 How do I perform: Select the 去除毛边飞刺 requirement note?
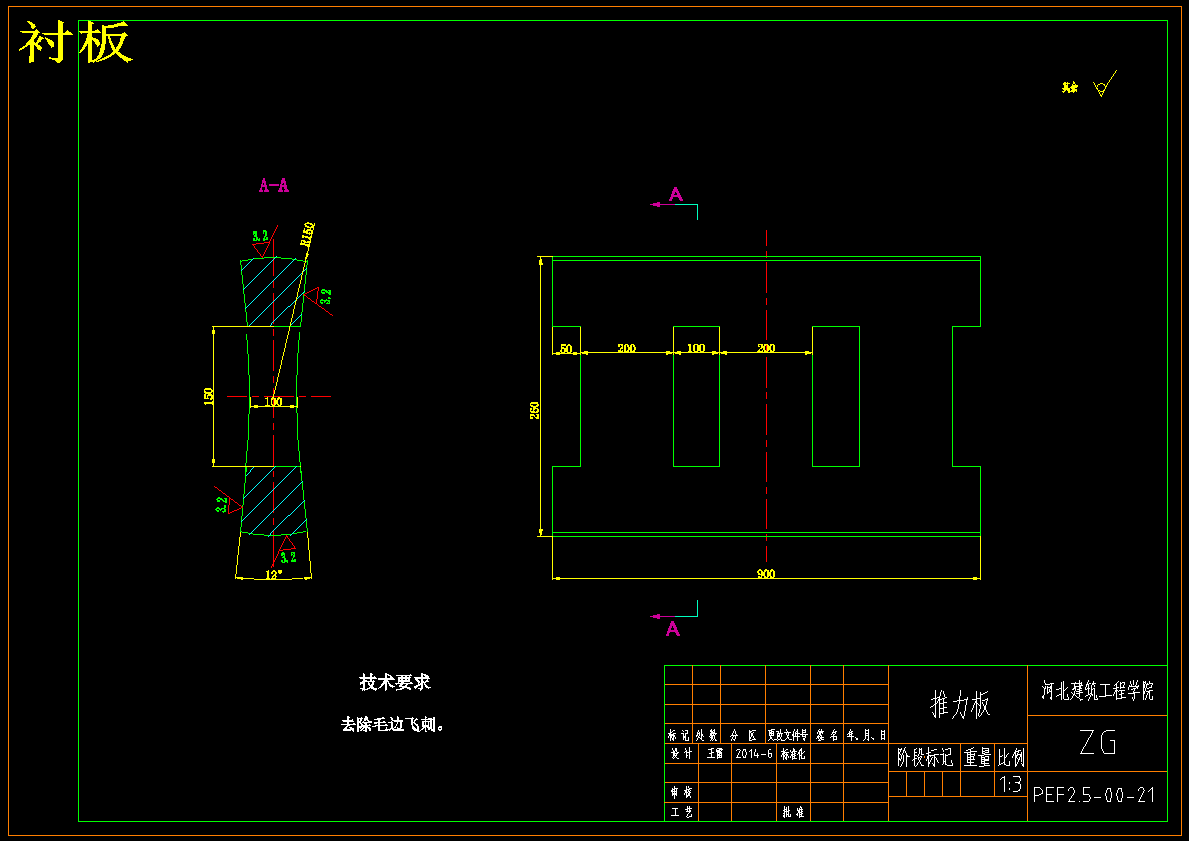(392, 724)
